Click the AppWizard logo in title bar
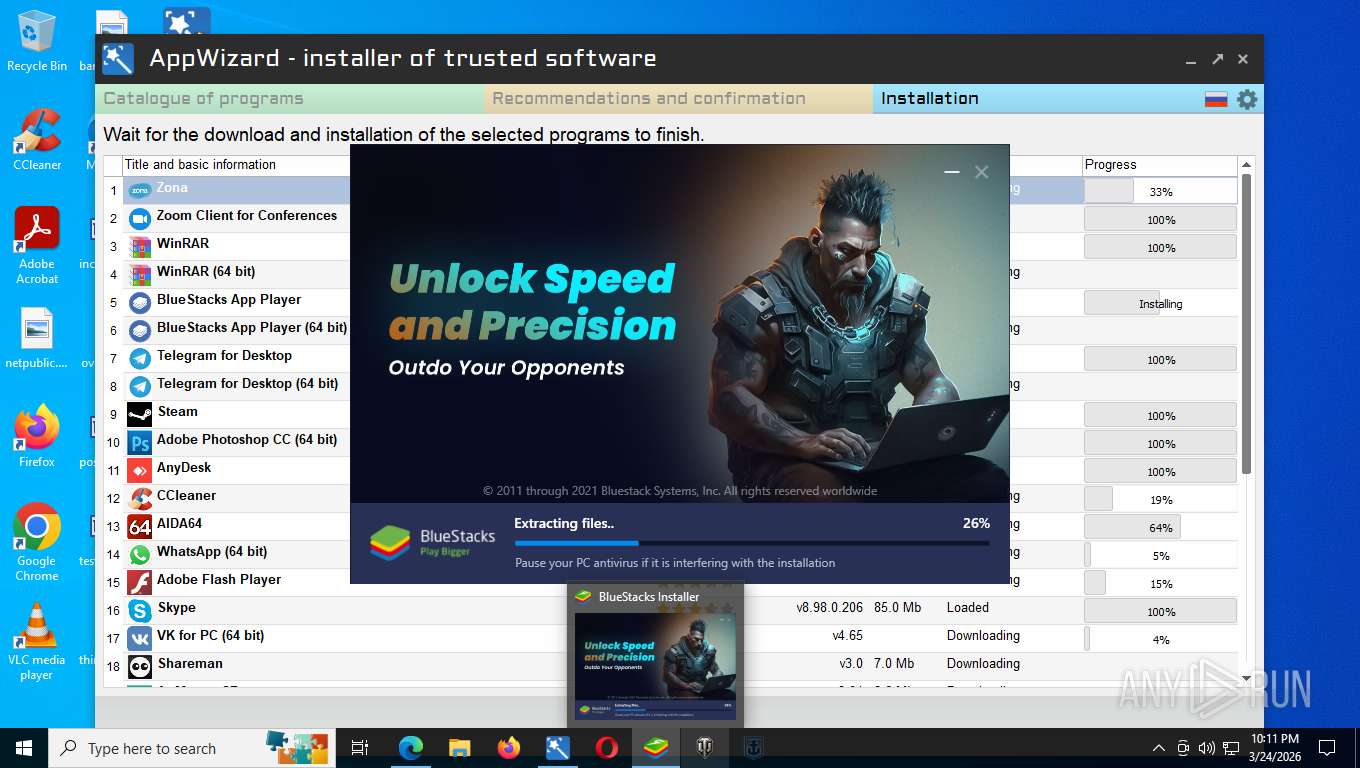1360x768 pixels. coord(118,58)
